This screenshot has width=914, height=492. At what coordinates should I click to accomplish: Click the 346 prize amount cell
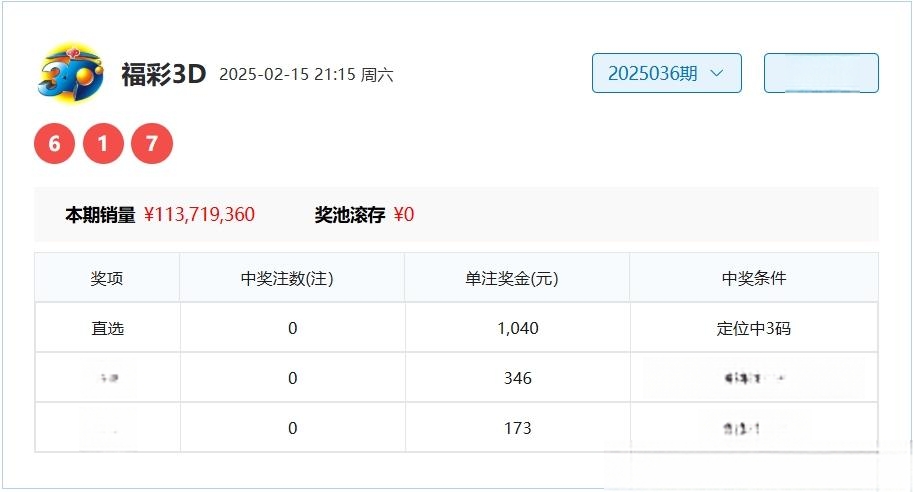click(518, 378)
